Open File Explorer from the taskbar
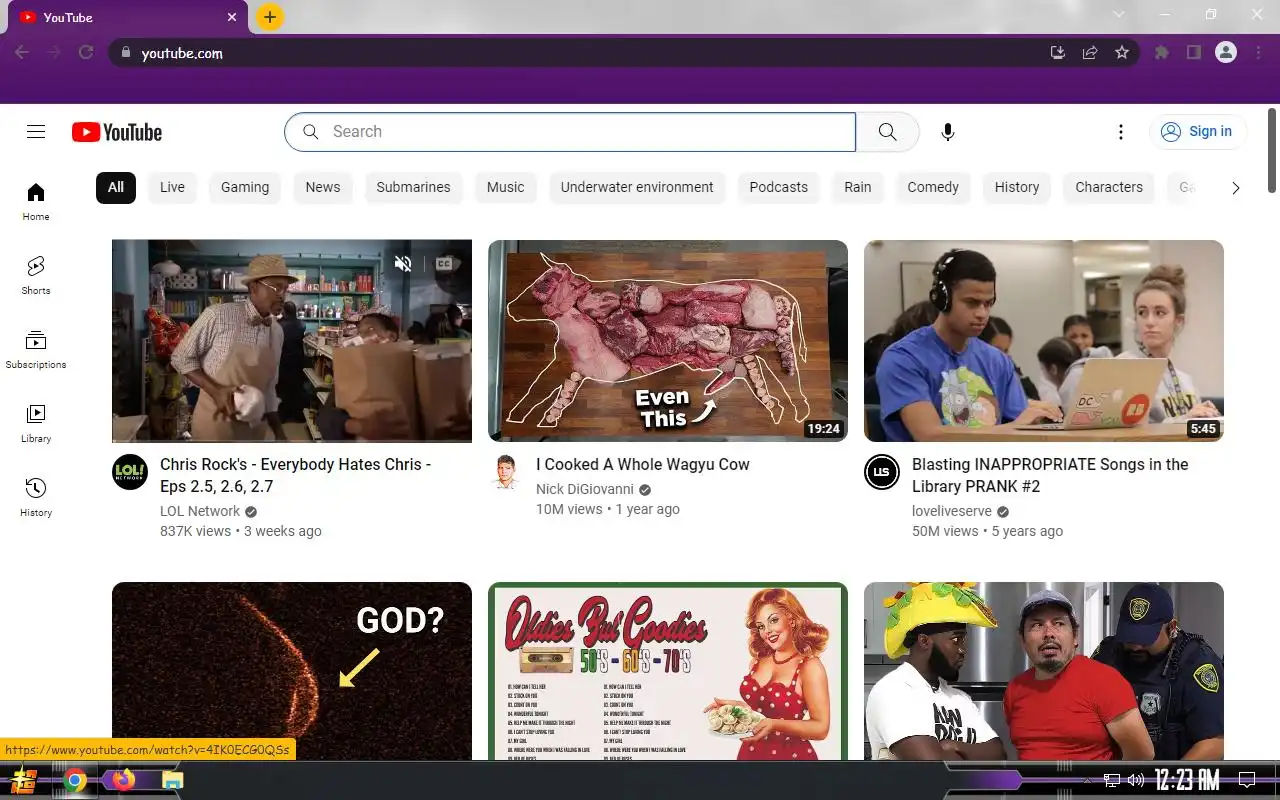This screenshot has height=800, width=1280. point(173,780)
